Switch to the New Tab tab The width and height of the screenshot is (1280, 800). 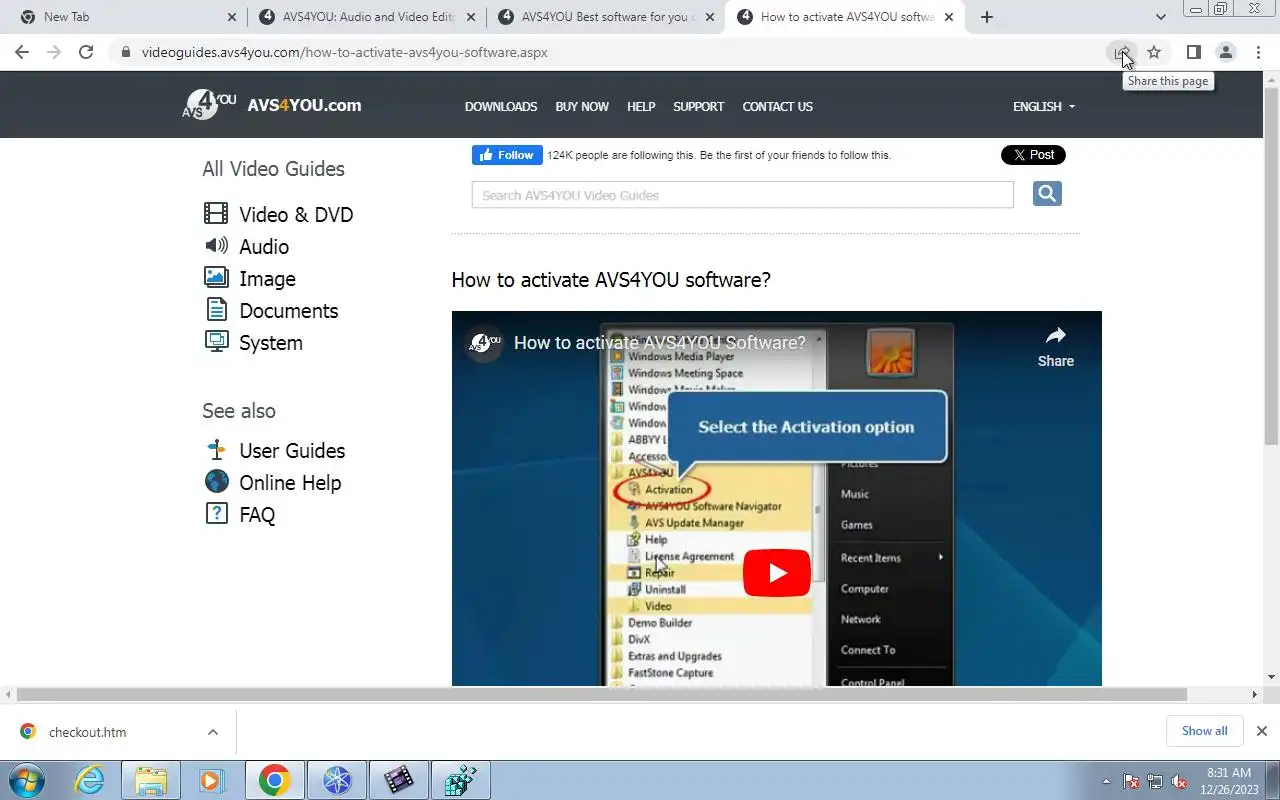click(130, 17)
